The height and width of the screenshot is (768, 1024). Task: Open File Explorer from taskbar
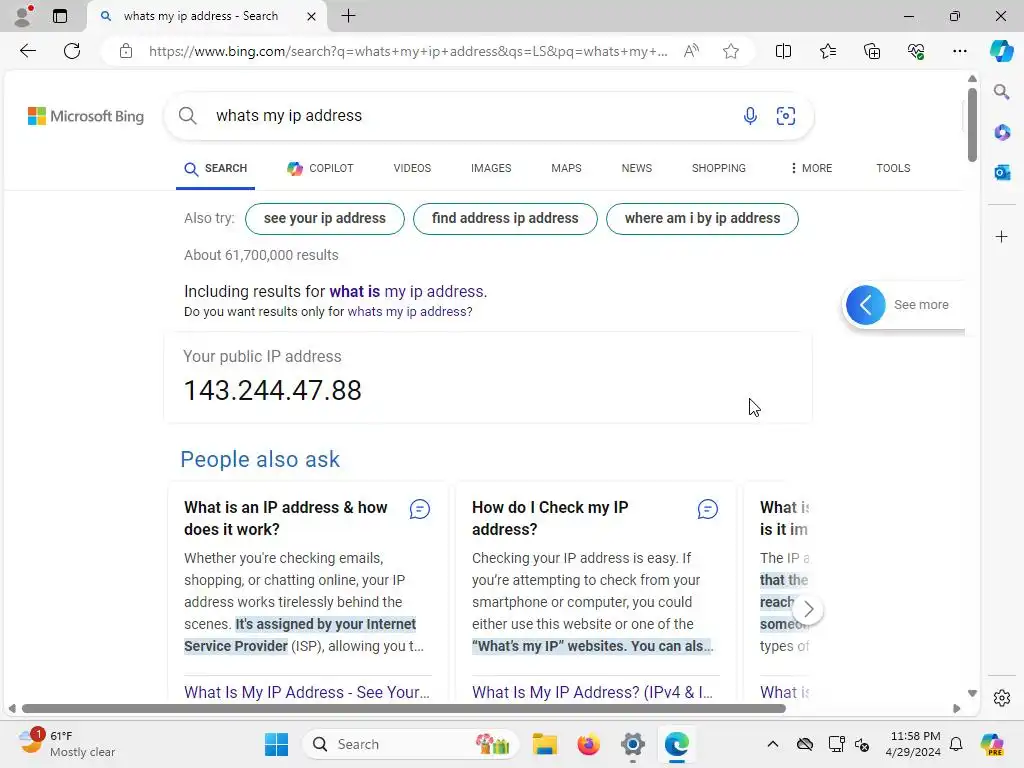pos(545,744)
